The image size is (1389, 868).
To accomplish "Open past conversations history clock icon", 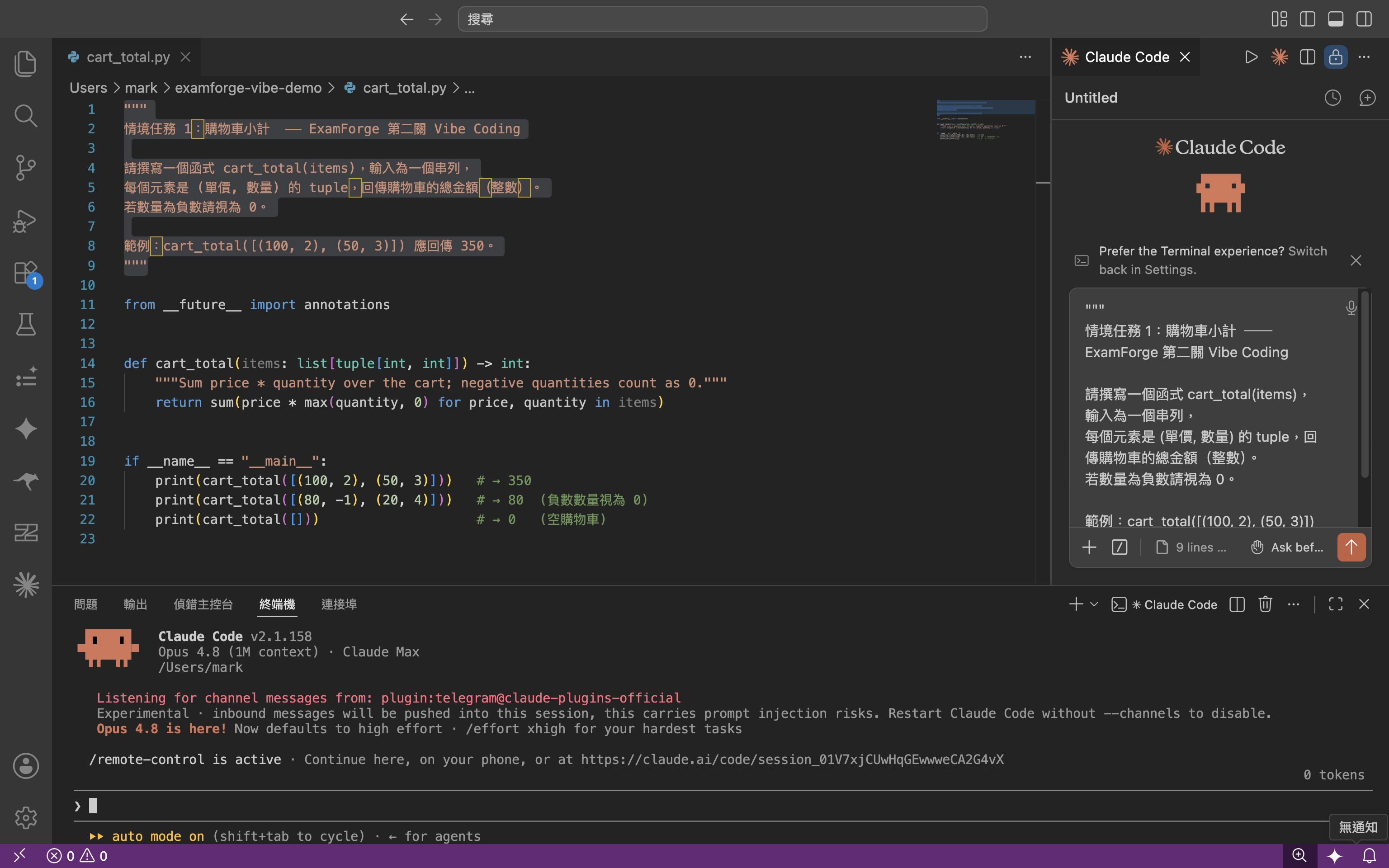I will (x=1333, y=98).
